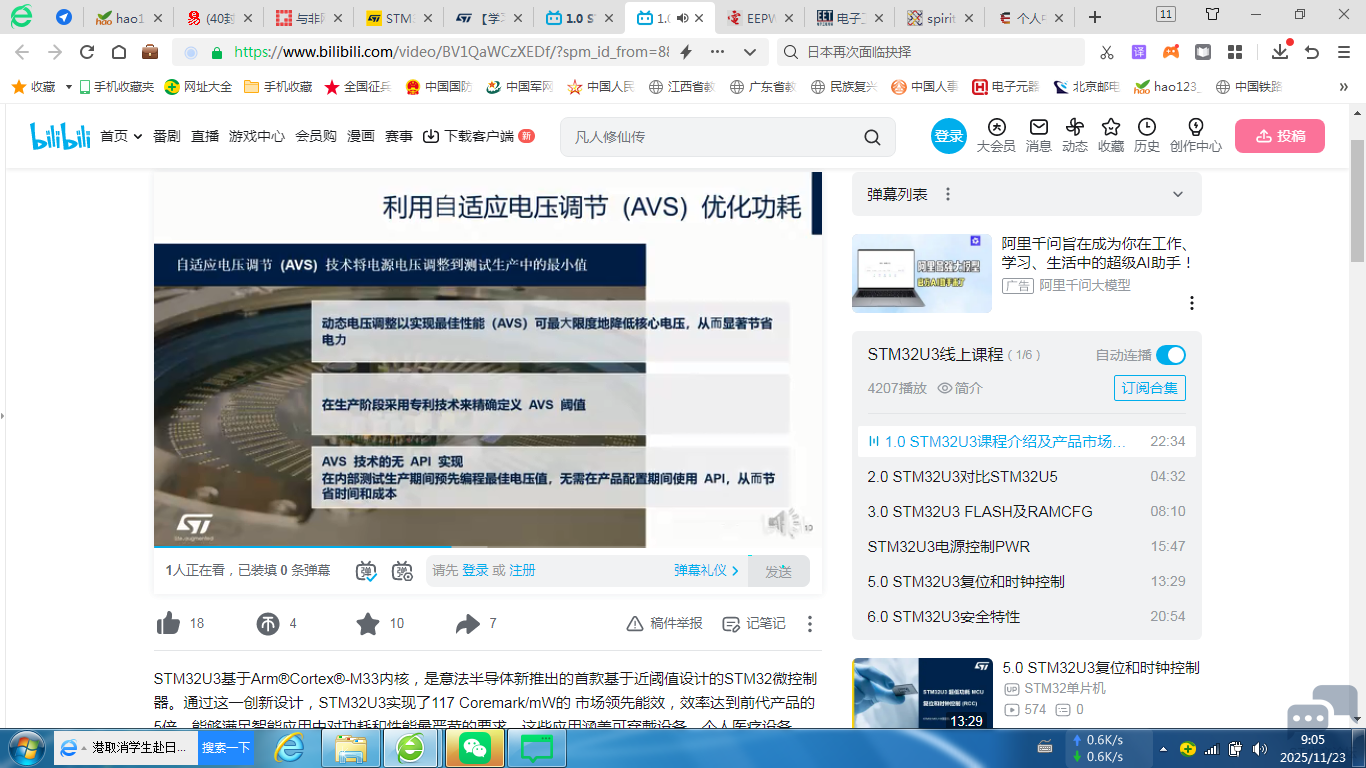Click the bilibili search magnifier icon

click(872, 137)
